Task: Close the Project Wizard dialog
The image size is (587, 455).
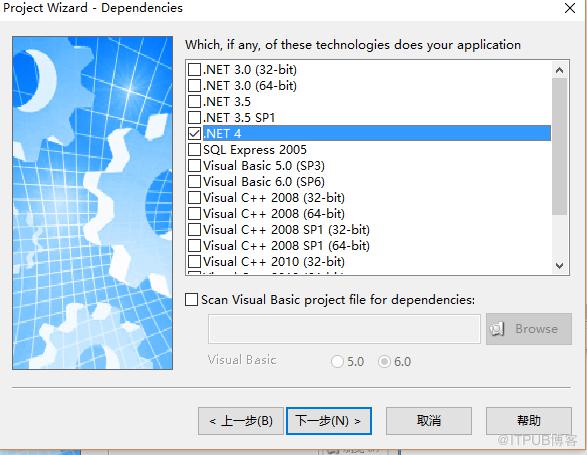Action: point(570,8)
